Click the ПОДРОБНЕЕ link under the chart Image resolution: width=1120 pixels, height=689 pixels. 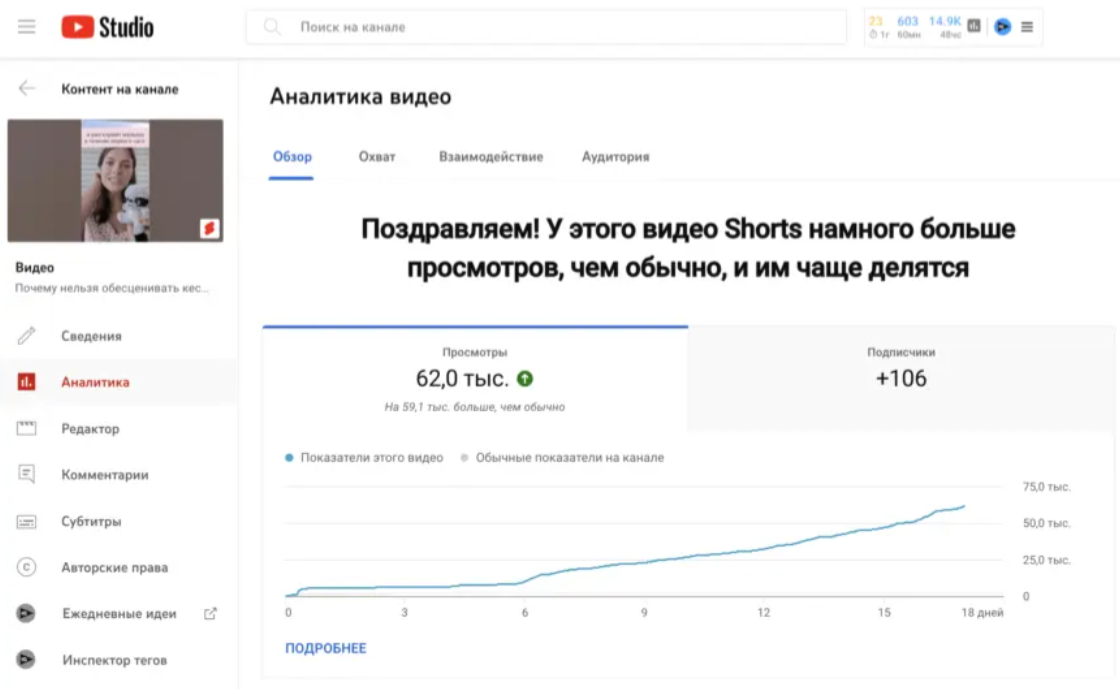(326, 648)
